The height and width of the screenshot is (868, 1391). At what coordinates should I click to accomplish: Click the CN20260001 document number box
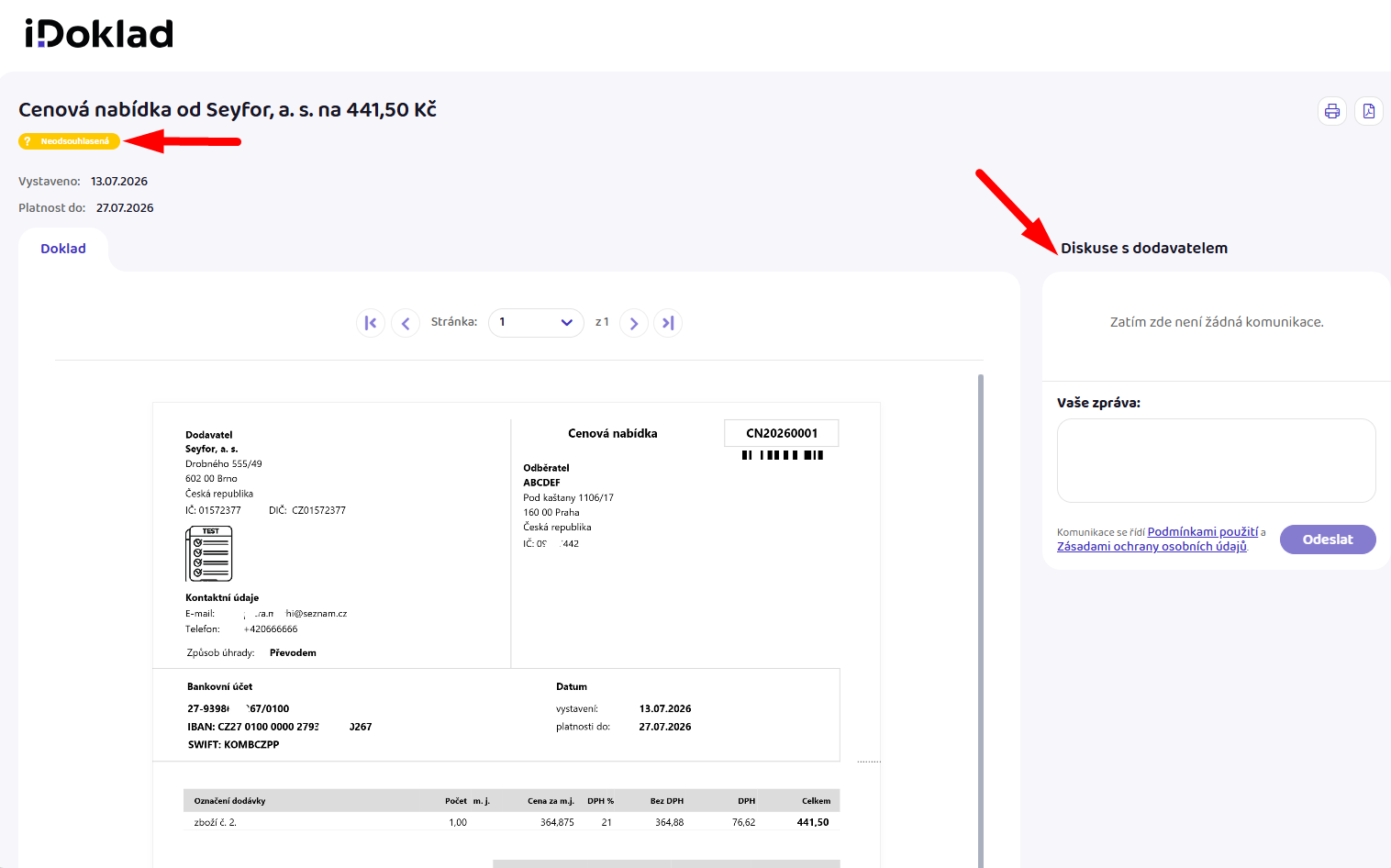782,433
